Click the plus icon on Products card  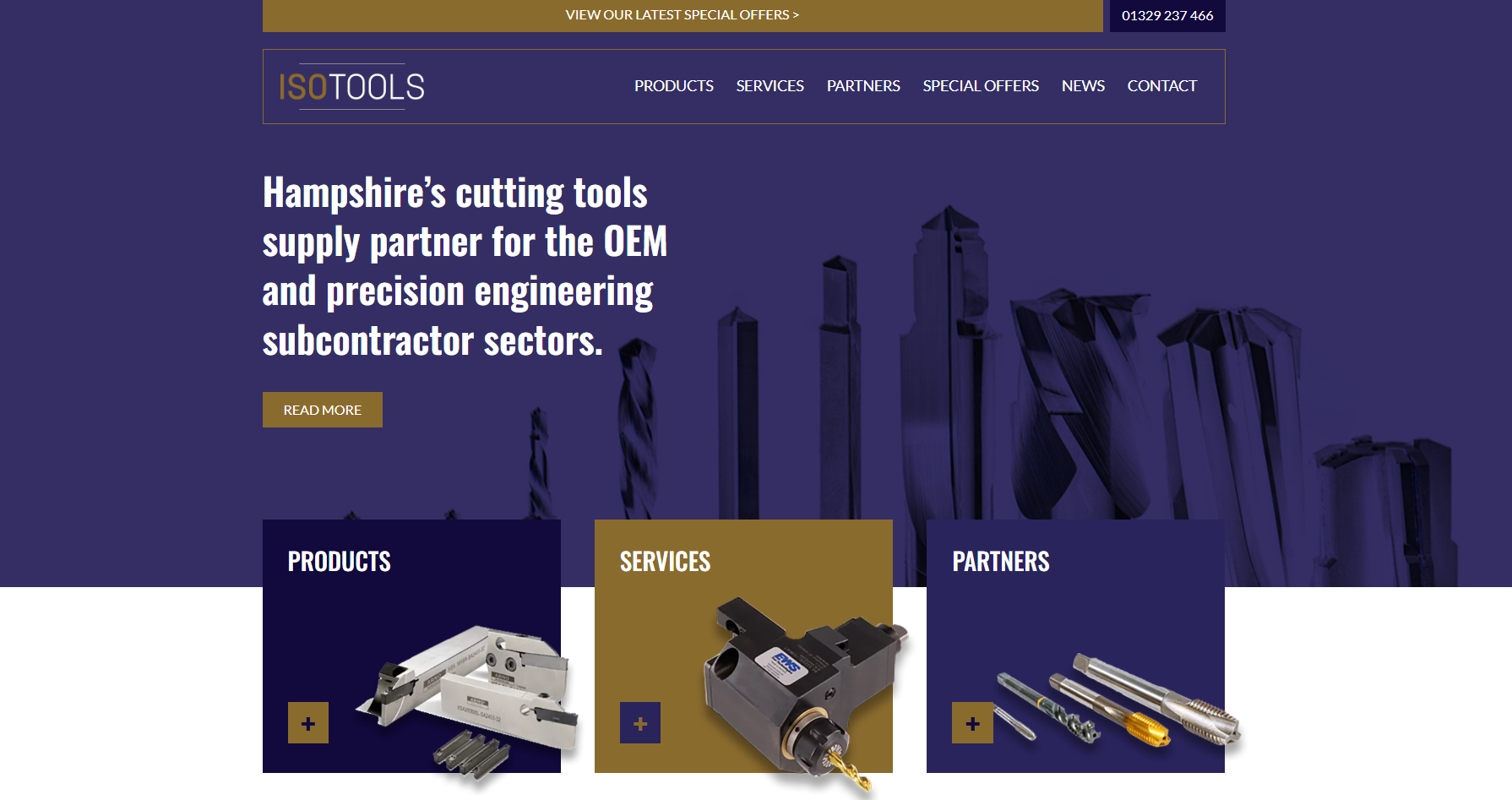coord(308,723)
